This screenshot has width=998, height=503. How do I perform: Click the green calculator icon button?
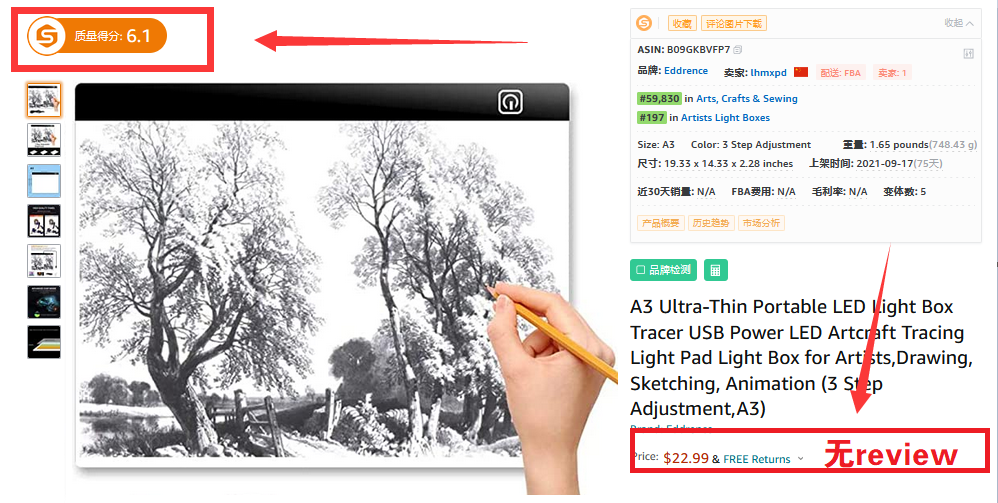[x=715, y=270]
